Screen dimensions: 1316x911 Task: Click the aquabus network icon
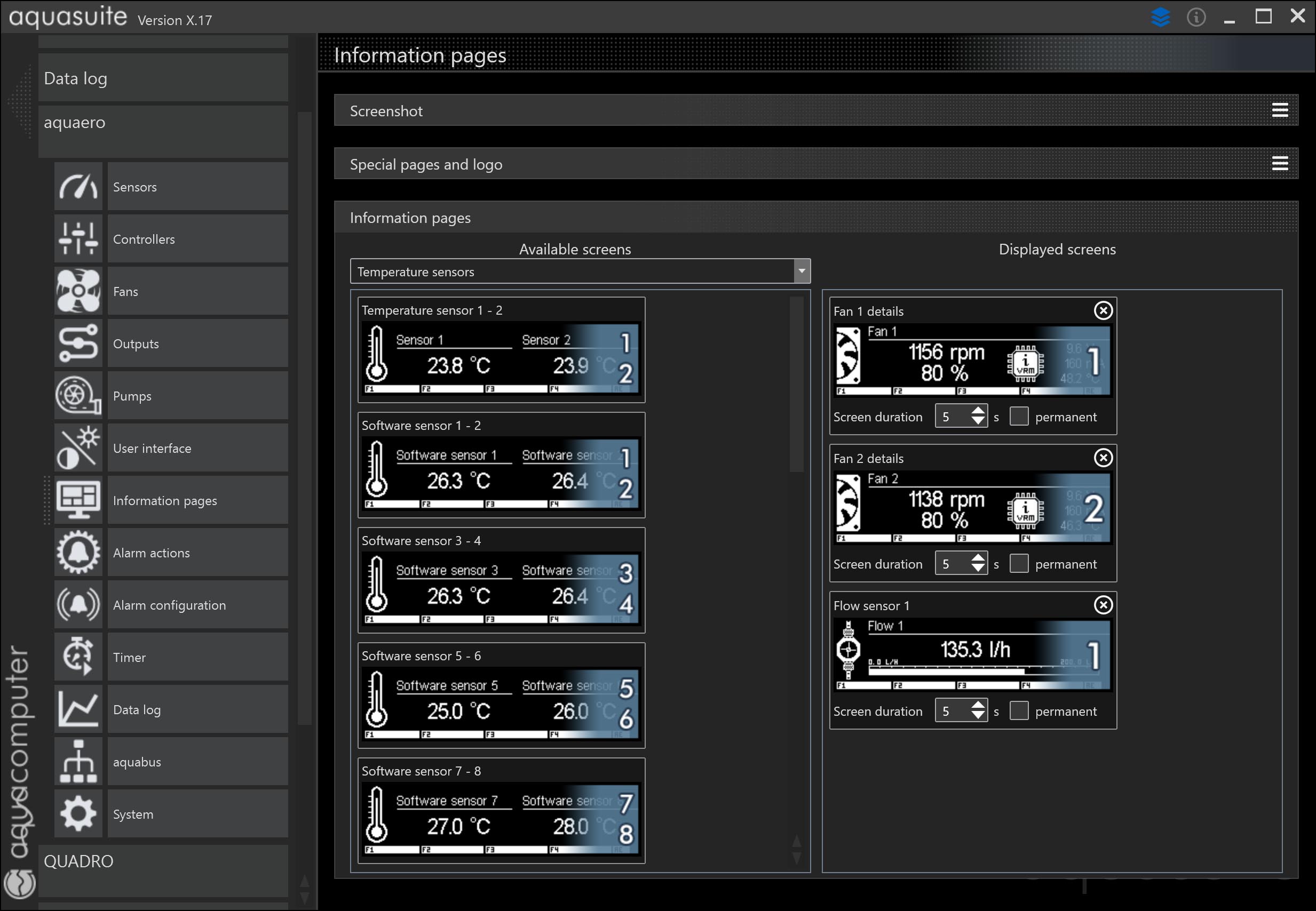[x=78, y=762]
